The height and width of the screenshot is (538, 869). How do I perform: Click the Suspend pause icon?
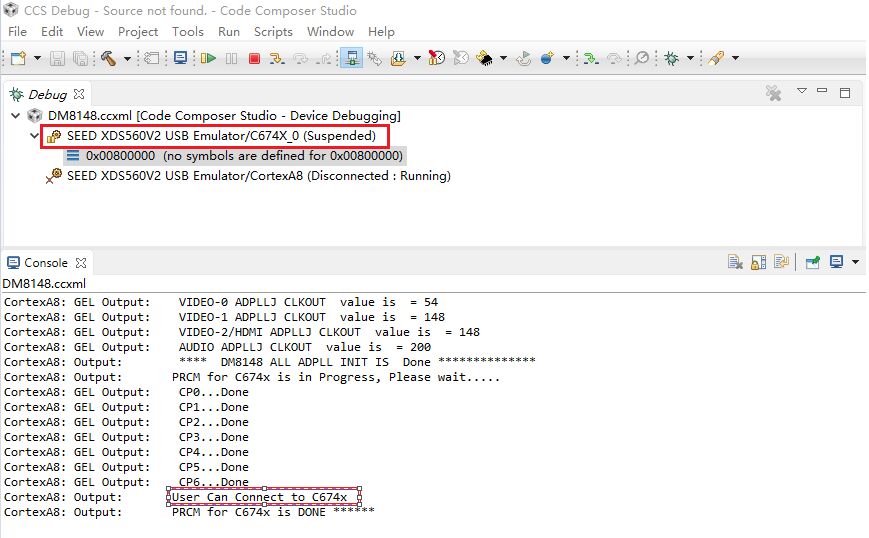(x=232, y=58)
